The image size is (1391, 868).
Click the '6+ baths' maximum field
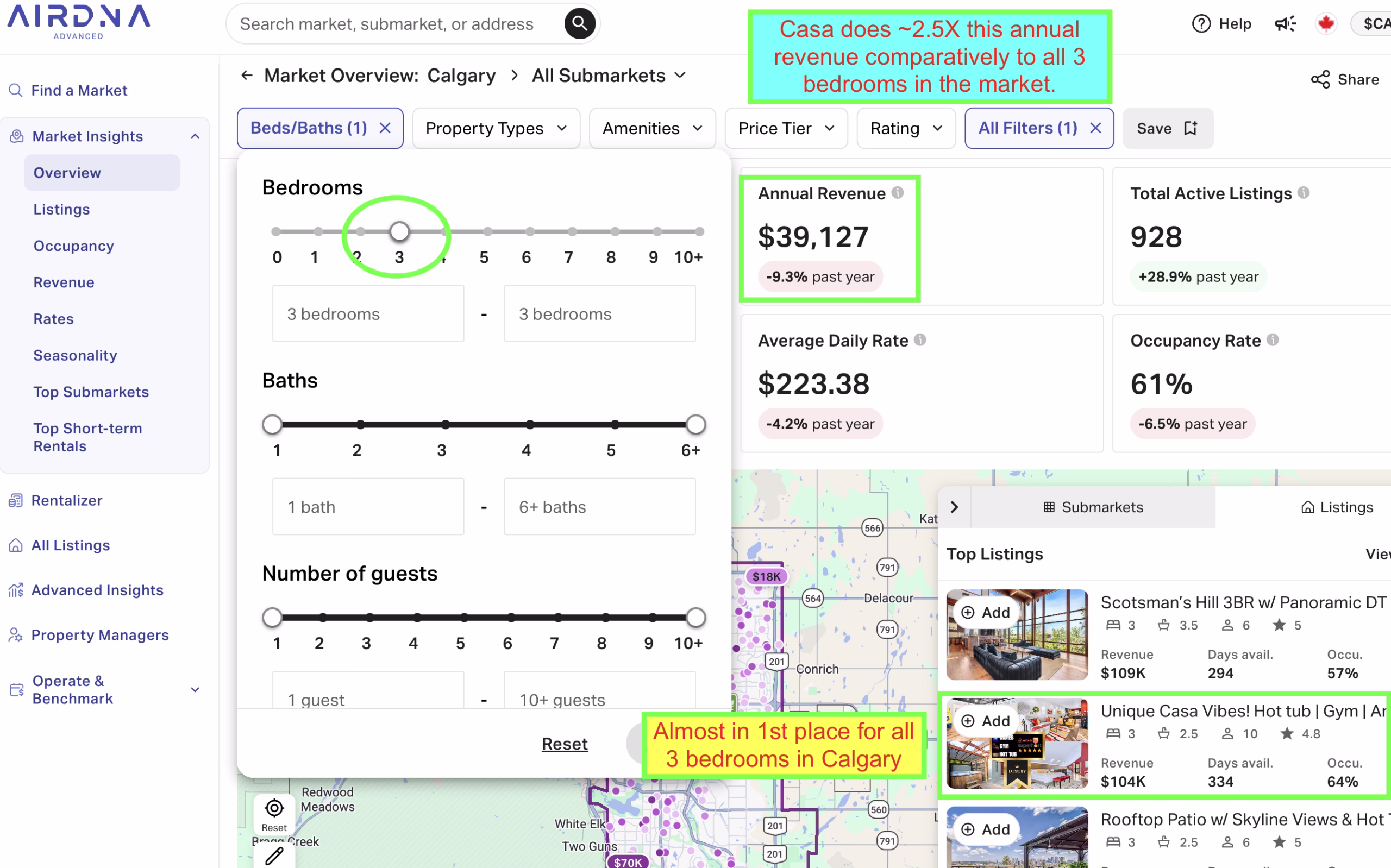tap(599, 507)
